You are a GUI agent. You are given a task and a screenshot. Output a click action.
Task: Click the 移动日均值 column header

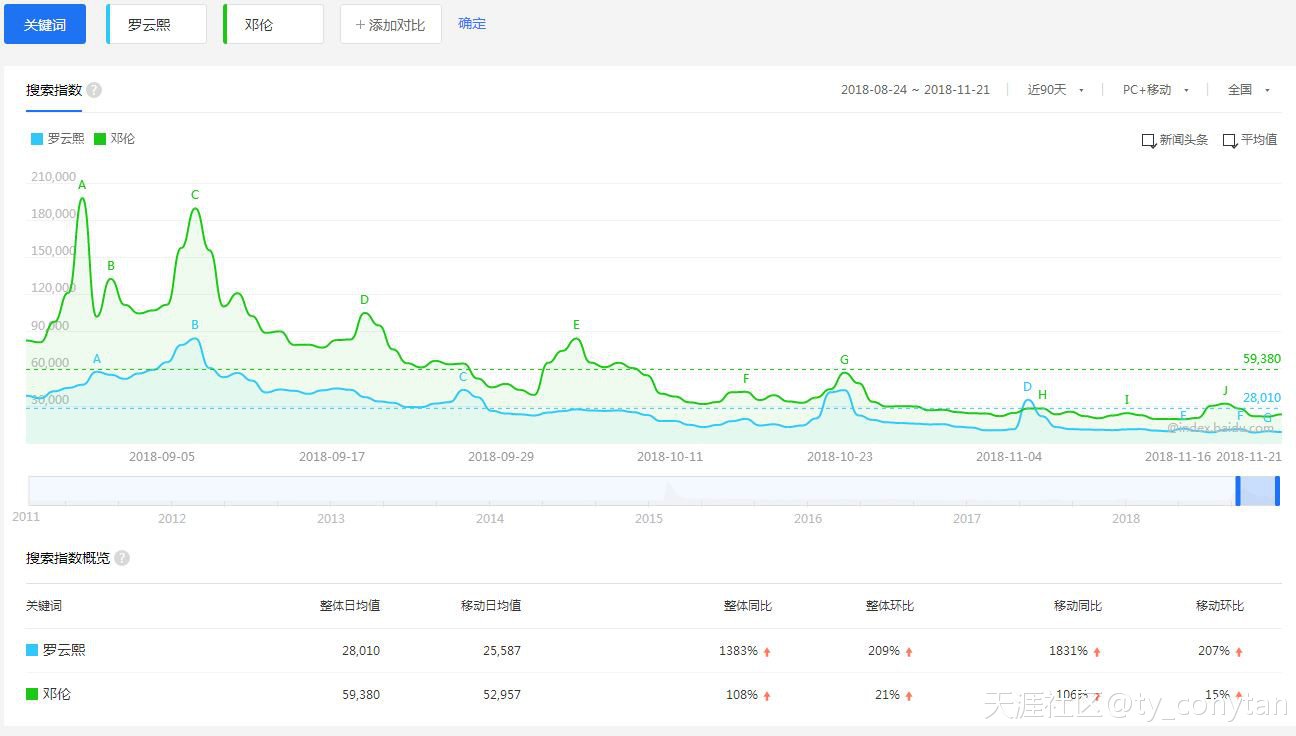pyautogui.click(x=491, y=606)
